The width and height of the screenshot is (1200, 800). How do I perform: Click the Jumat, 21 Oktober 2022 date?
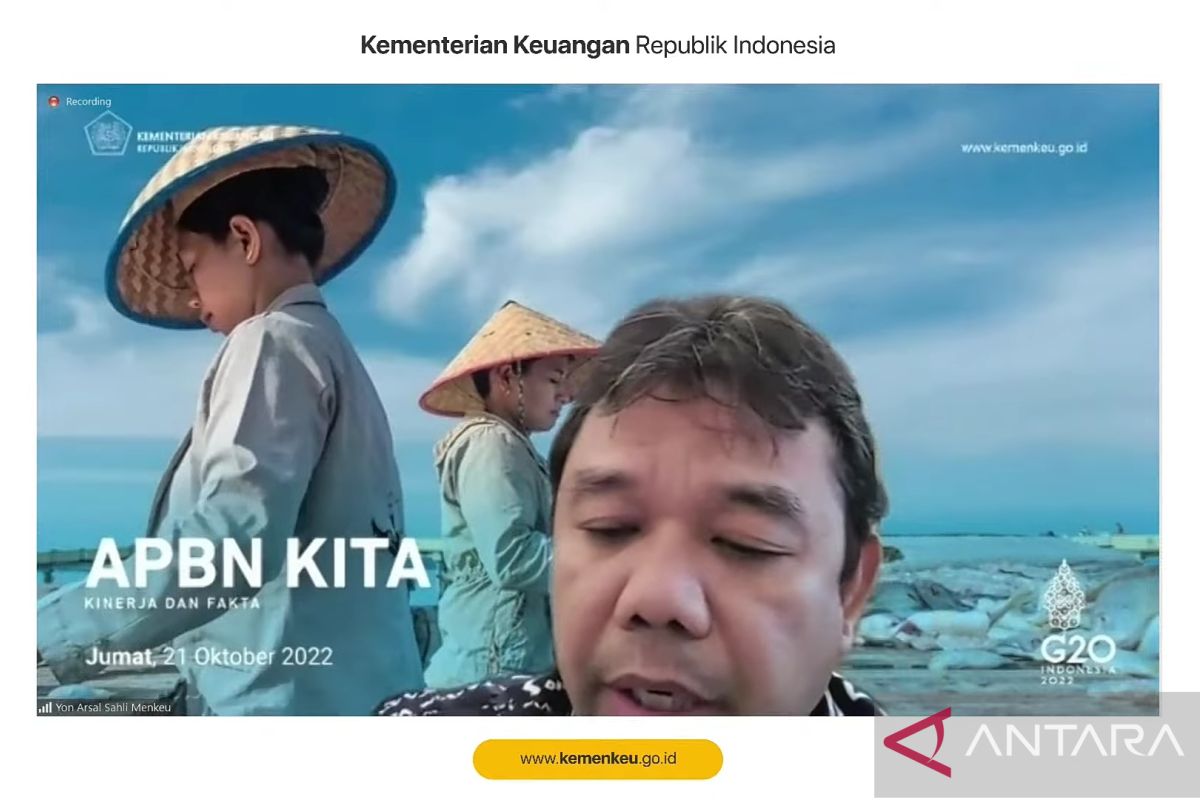[x=209, y=657]
